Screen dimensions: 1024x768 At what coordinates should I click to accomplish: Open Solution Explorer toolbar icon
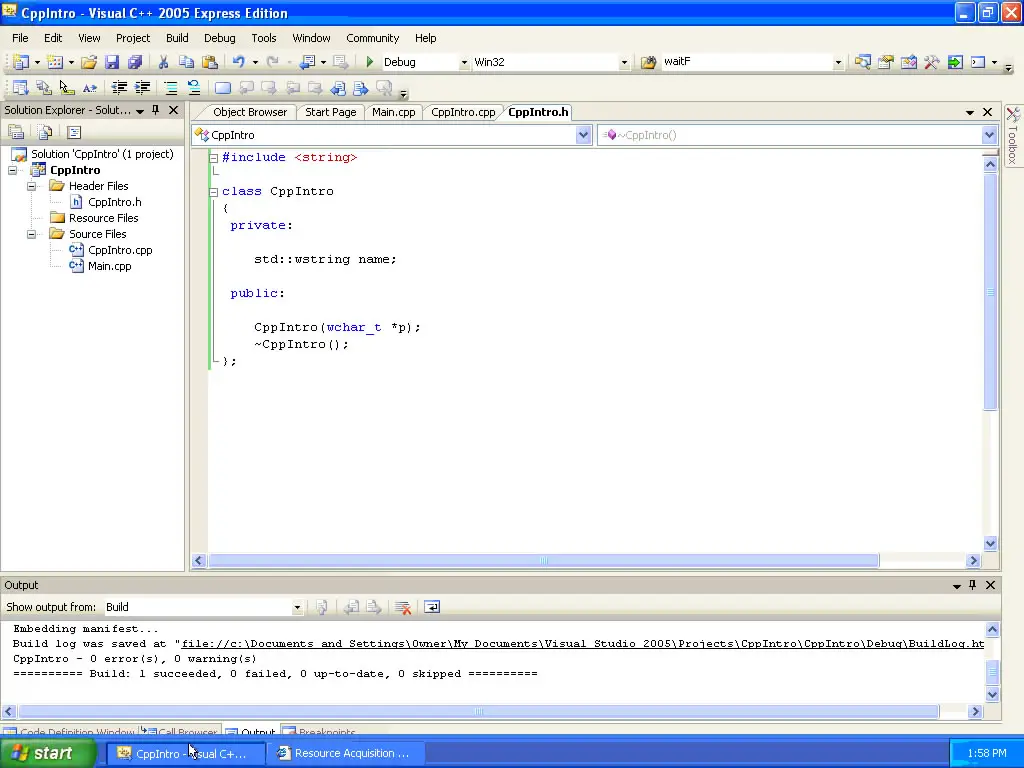coord(863,62)
